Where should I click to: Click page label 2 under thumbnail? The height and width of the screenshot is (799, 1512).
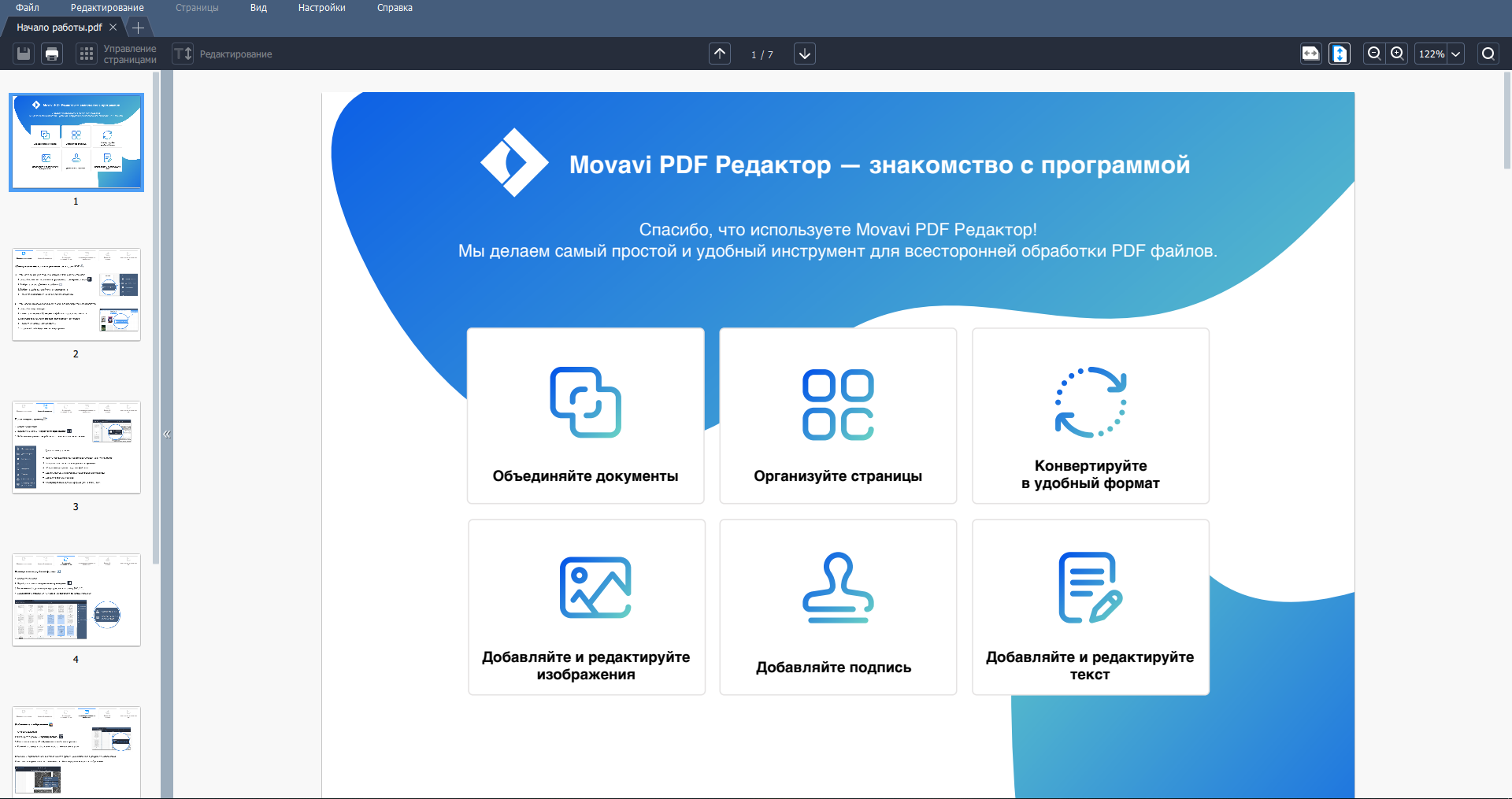point(76,354)
